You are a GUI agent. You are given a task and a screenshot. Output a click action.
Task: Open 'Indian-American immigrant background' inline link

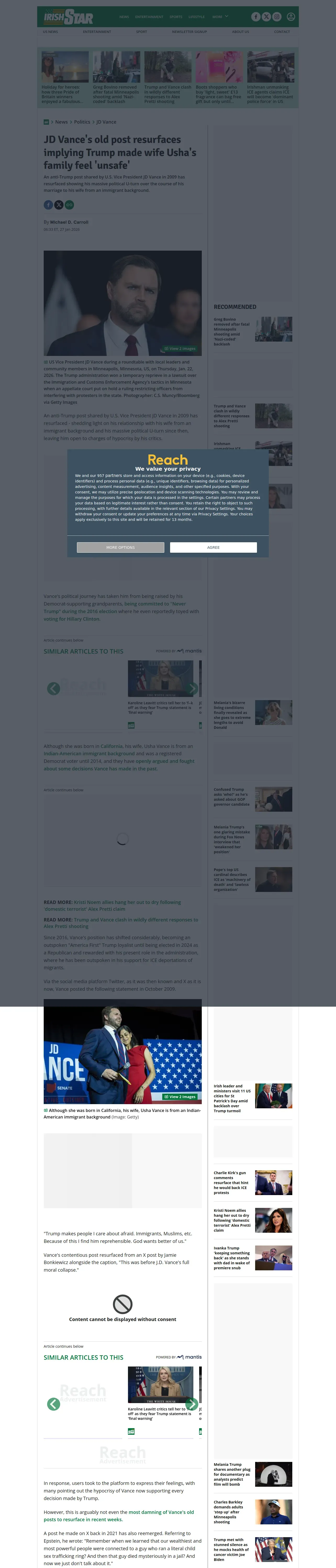coord(88,754)
